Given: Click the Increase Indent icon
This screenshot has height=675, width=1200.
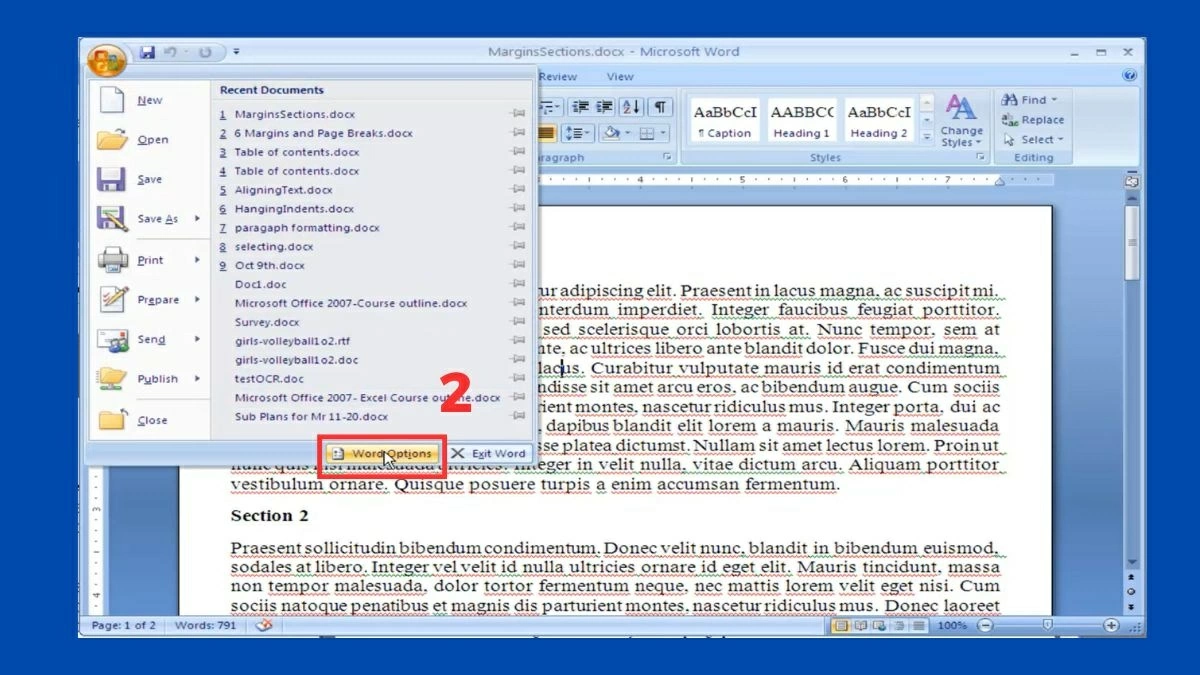Looking at the screenshot, I should (x=605, y=107).
